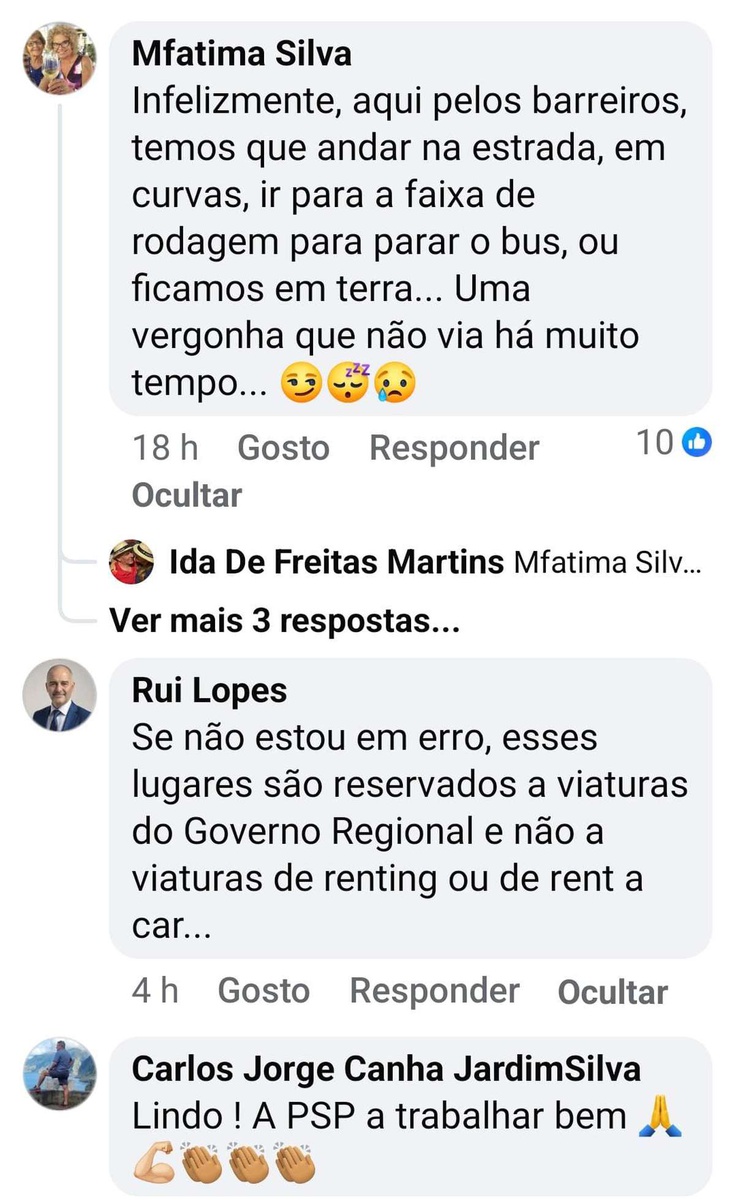Image resolution: width=735 pixels, height=1200 pixels.
Task: Click the reaction count 10
Action: (656, 443)
